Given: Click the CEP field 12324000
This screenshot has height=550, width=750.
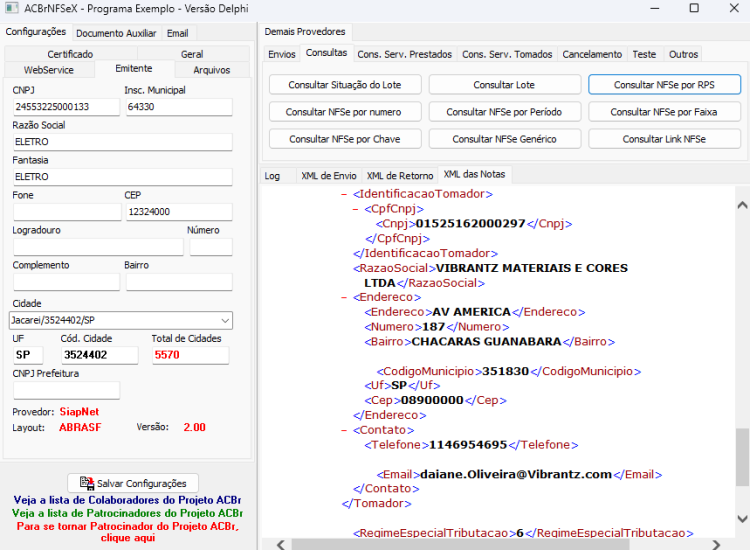Looking at the screenshot, I should click(x=179, y=211).
